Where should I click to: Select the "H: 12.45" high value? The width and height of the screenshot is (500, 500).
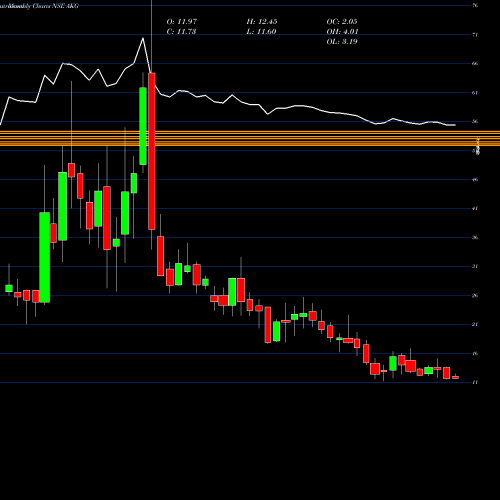[x=262, y=22]
